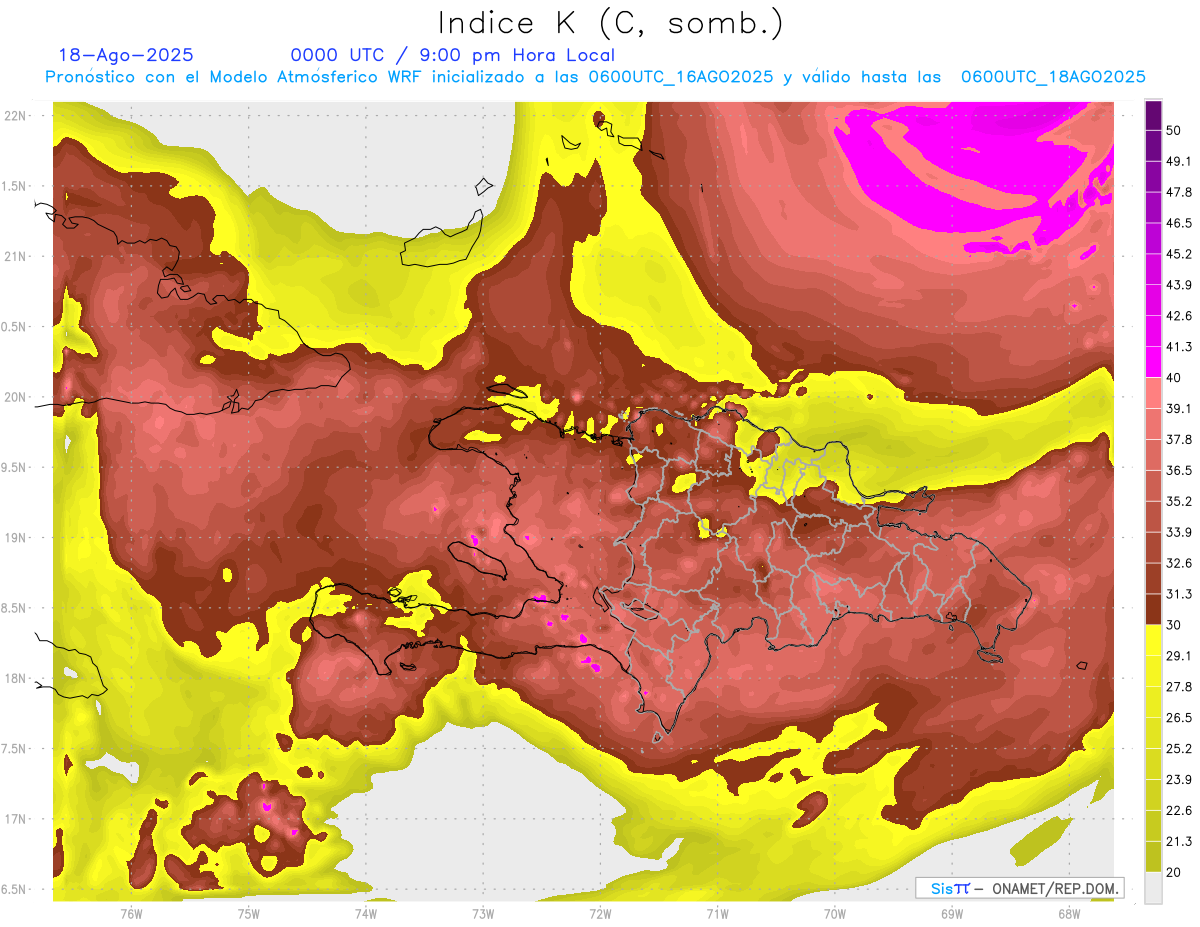Select the date label '18-Ago-2025'

[x=126, y=55]
